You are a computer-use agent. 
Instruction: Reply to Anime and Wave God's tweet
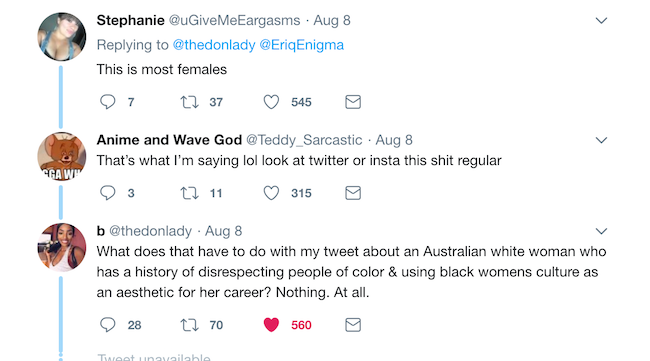pyautogui.click(x=107, y=193)
